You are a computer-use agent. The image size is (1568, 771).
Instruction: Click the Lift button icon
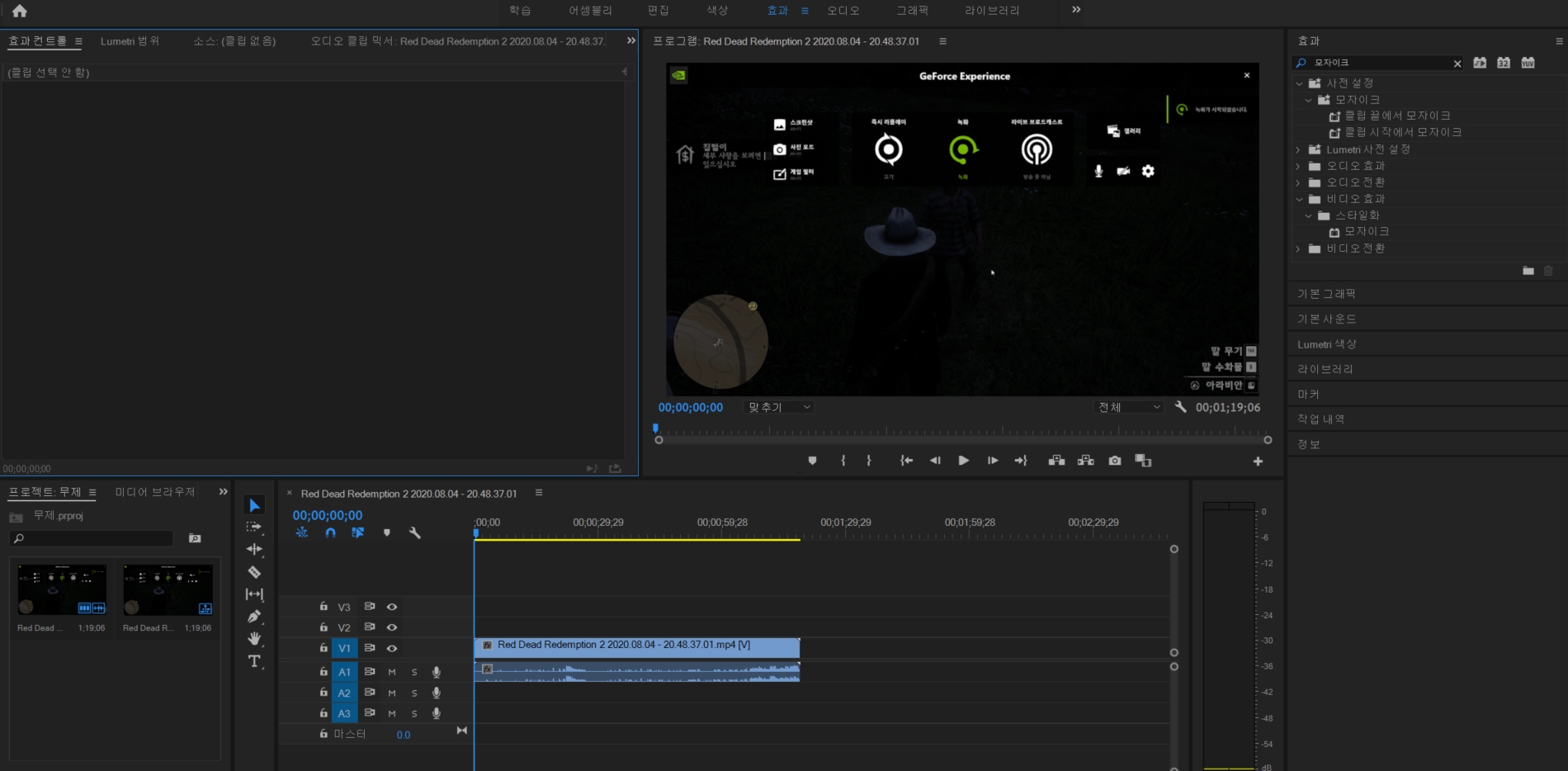(x=1056, y=461)
